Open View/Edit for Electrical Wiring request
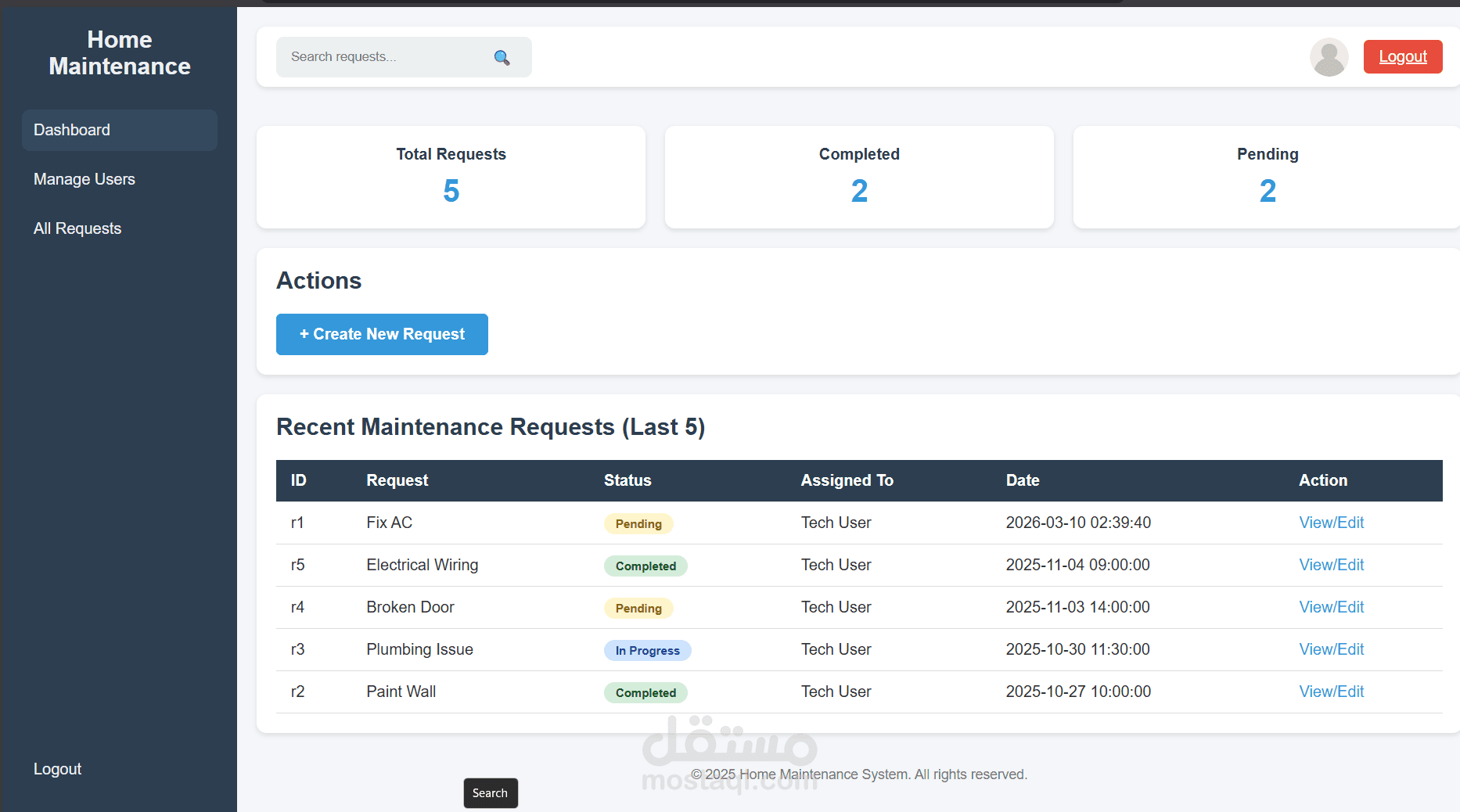The height and width of the screenshot is (812, 1460). (x=1331, y=565)
